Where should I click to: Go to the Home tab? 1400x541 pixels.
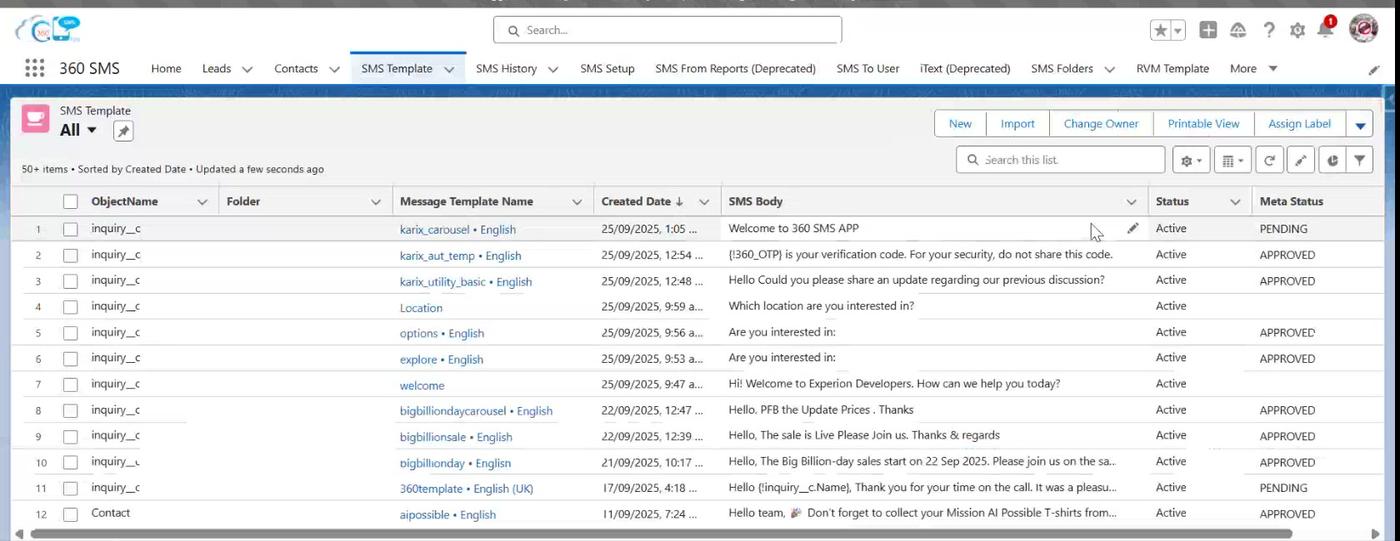coord(166,69)
